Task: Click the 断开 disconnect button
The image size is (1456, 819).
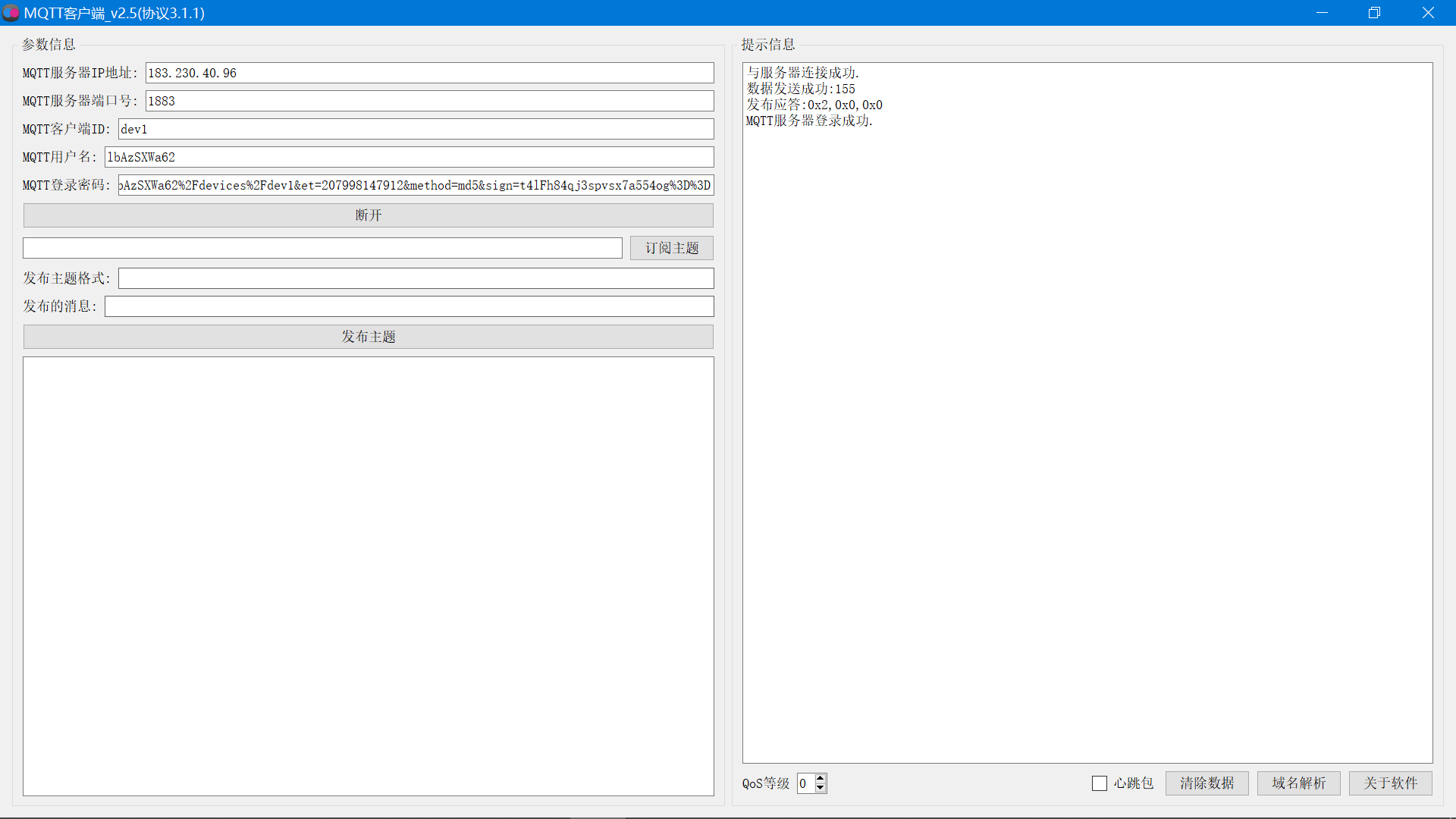Action: (368, 215)
